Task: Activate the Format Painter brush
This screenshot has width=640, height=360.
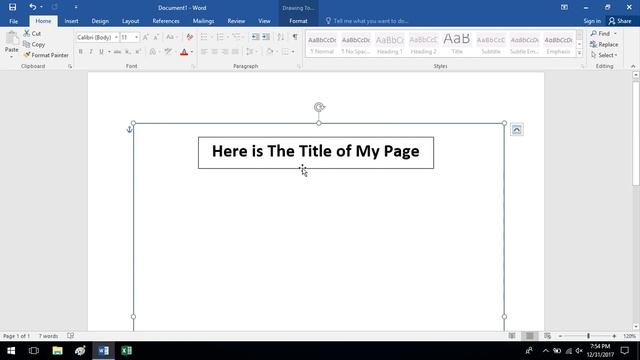Action: (27, 55)
